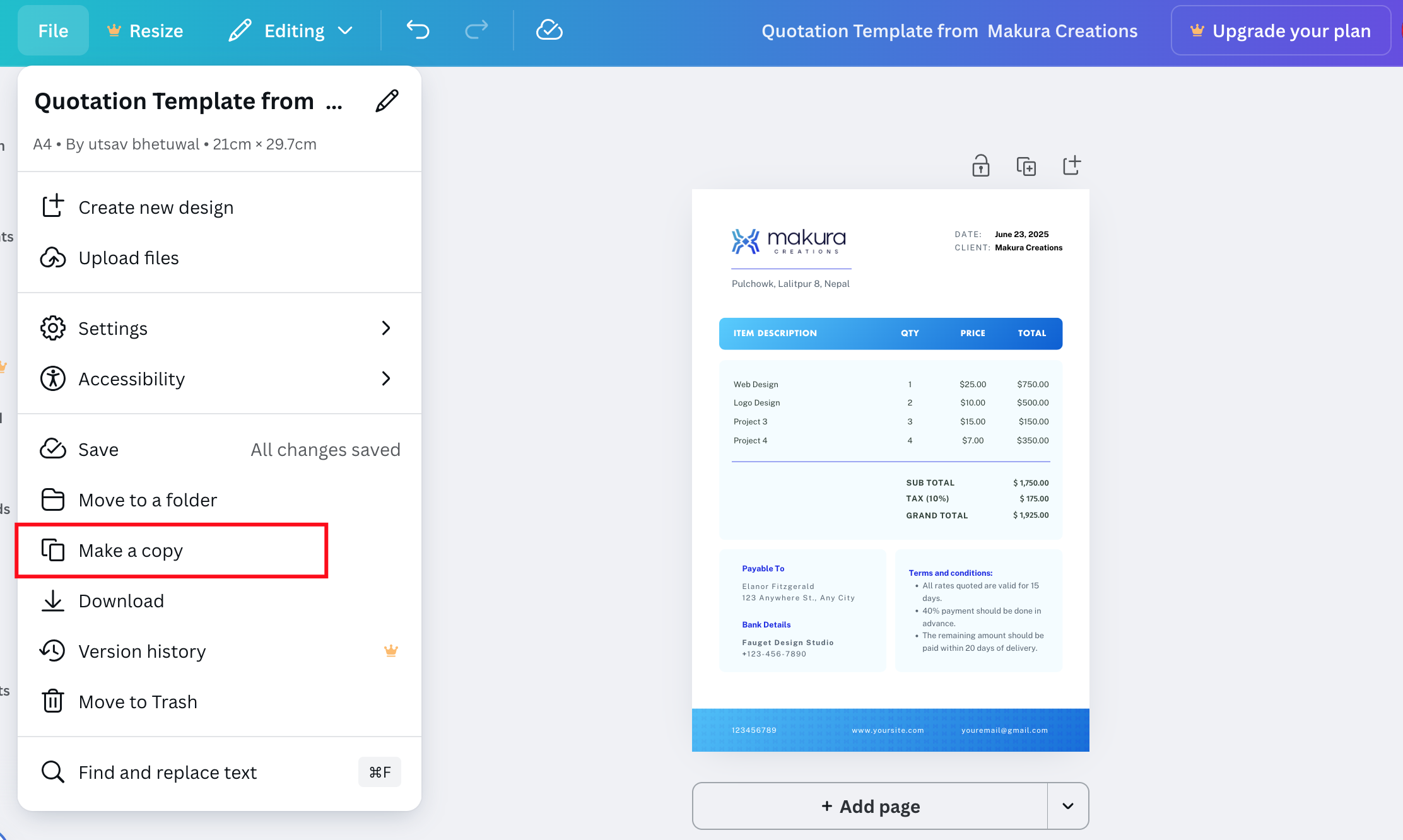Click the Makura Creations logo on page
This screenshot has height=840, width=1403.
(x=789, y=242)
